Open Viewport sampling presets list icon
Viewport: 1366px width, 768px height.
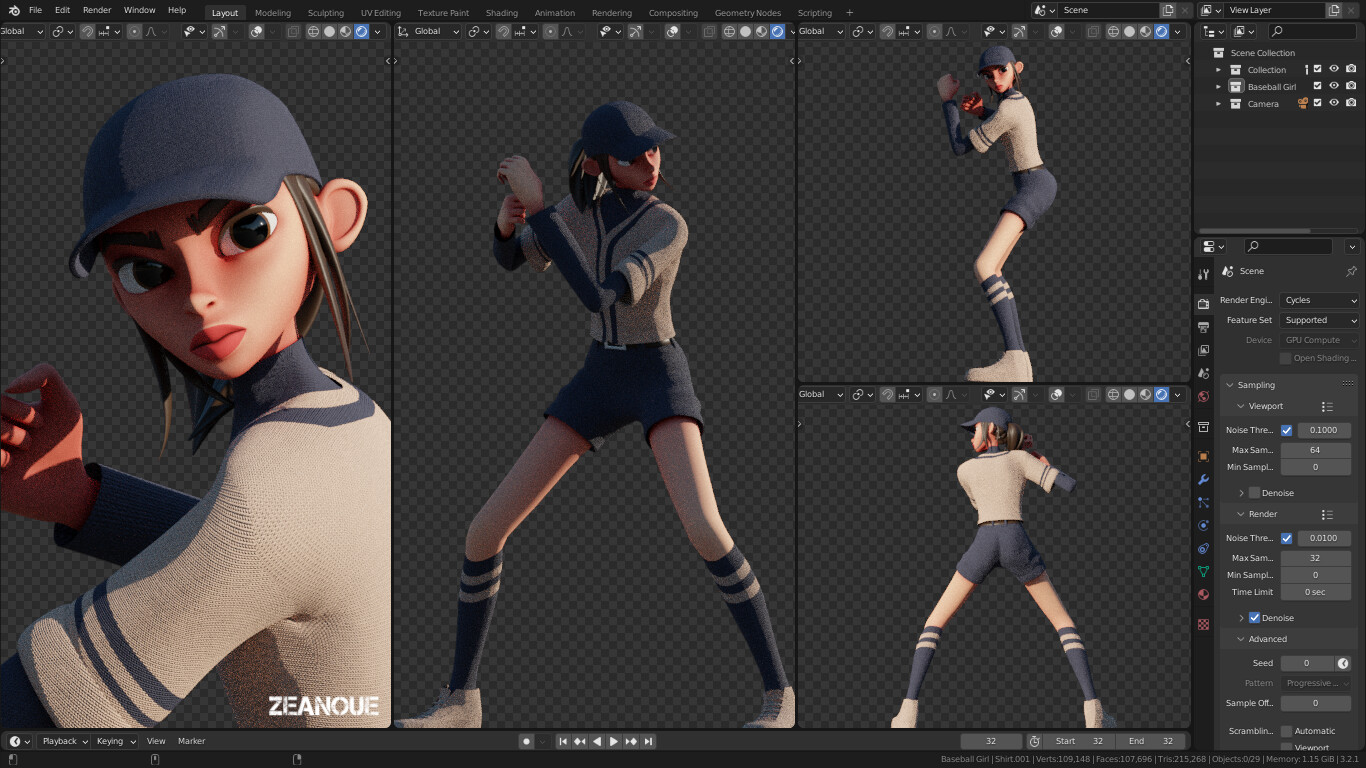point(1327,407)
